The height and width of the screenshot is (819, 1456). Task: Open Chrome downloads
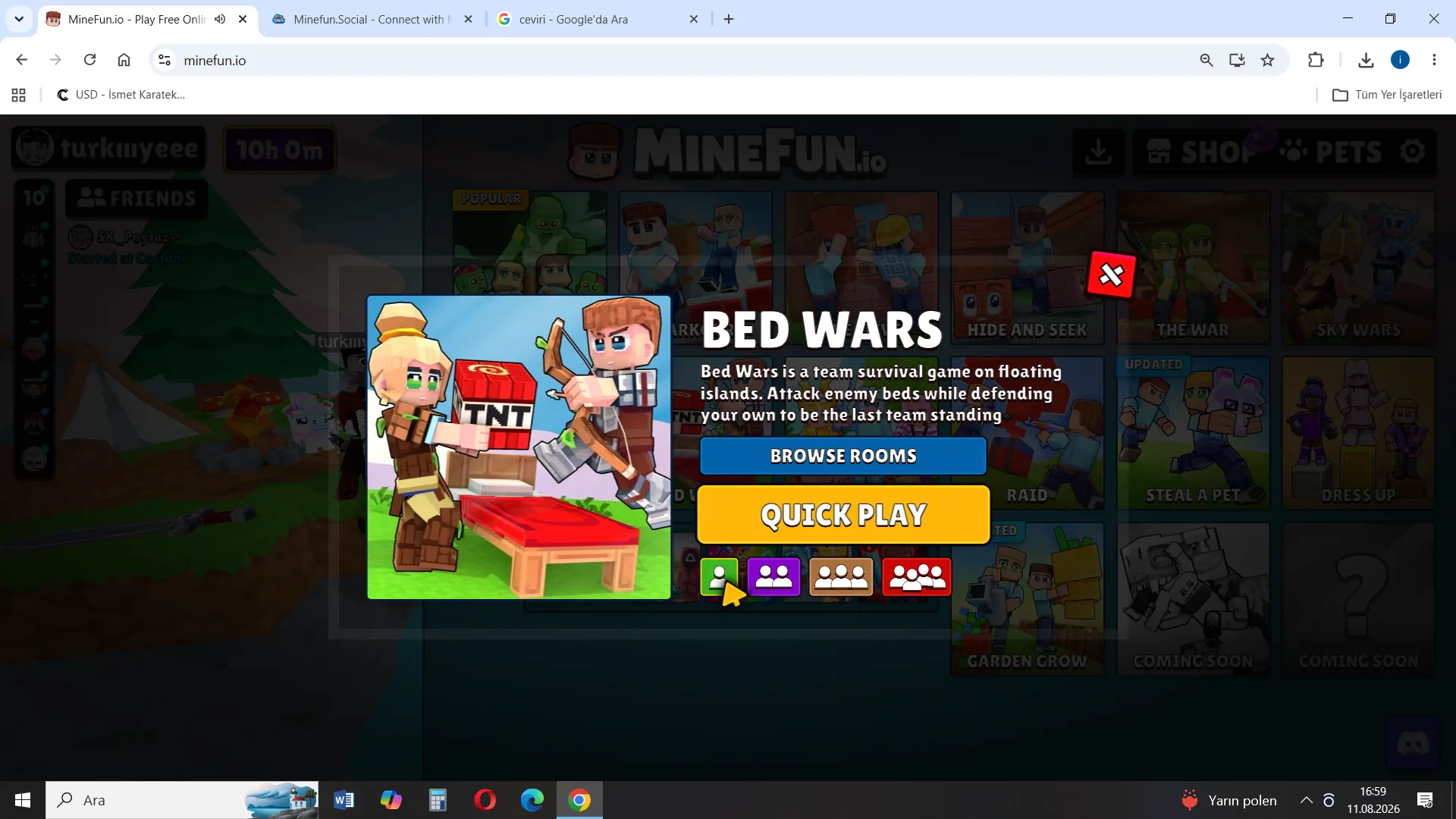1366,60
